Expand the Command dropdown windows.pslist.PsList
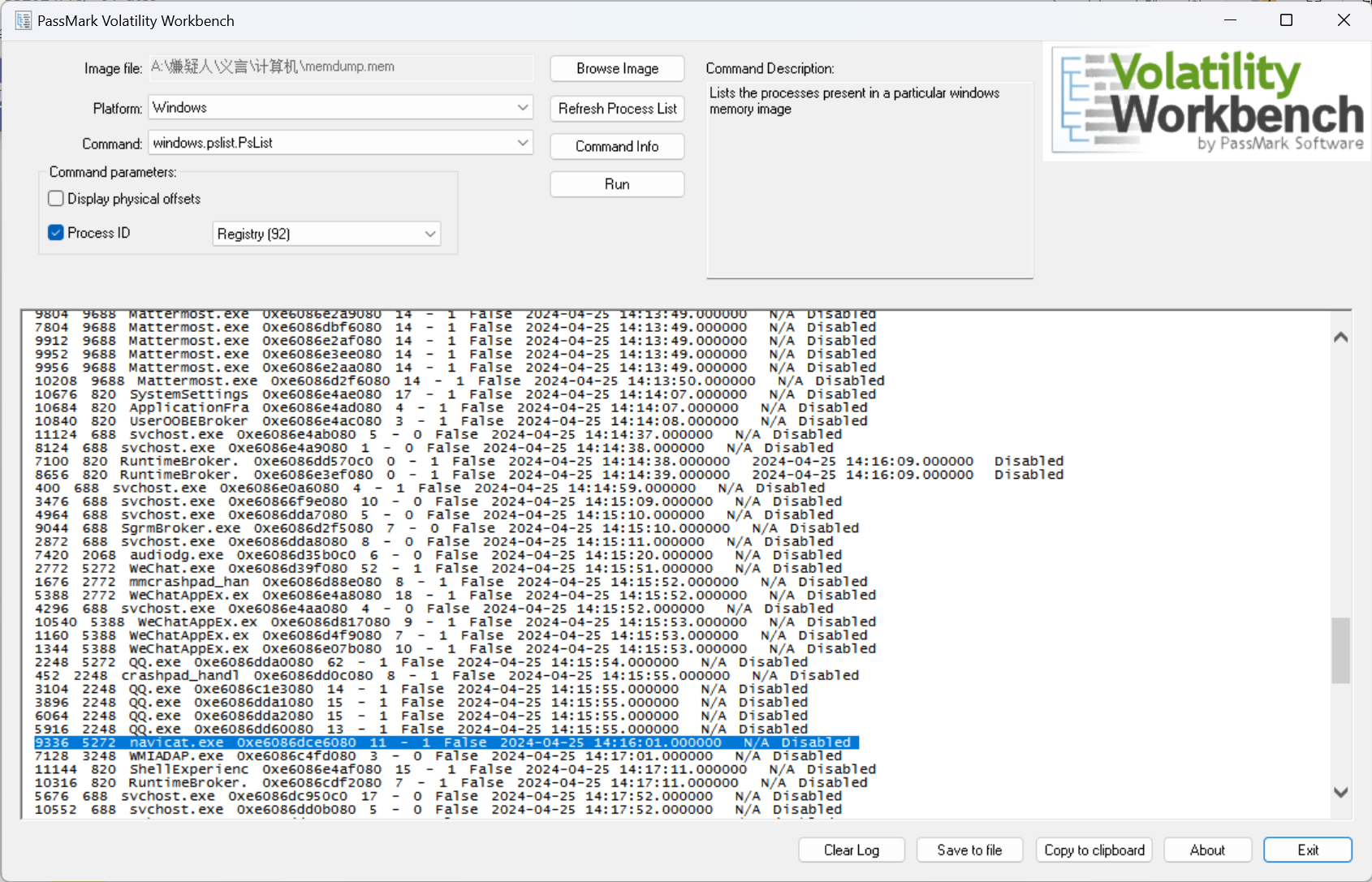Screen dimensions: 1372x882 (340, 143)
